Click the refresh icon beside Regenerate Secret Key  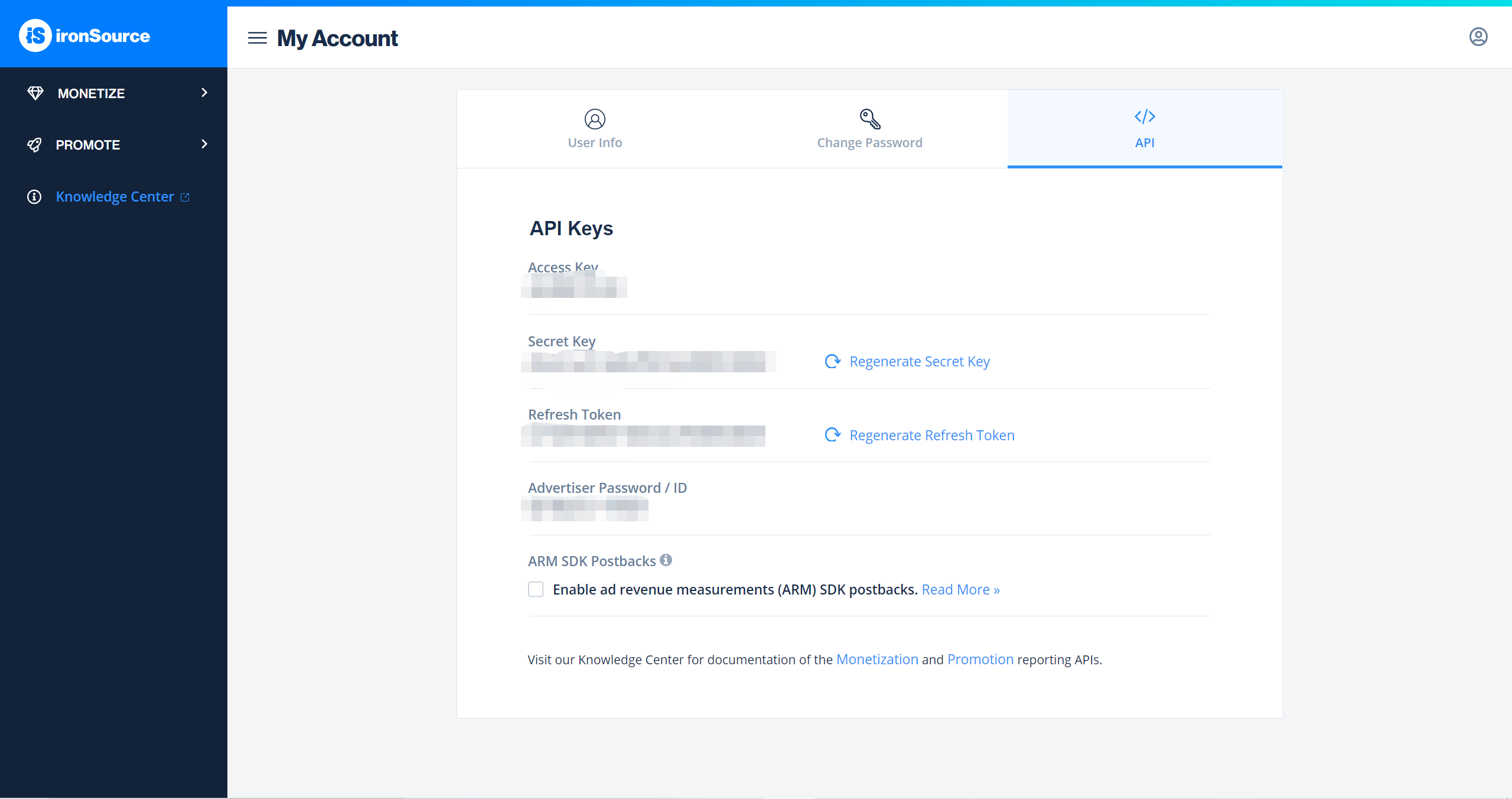(832, 361)
